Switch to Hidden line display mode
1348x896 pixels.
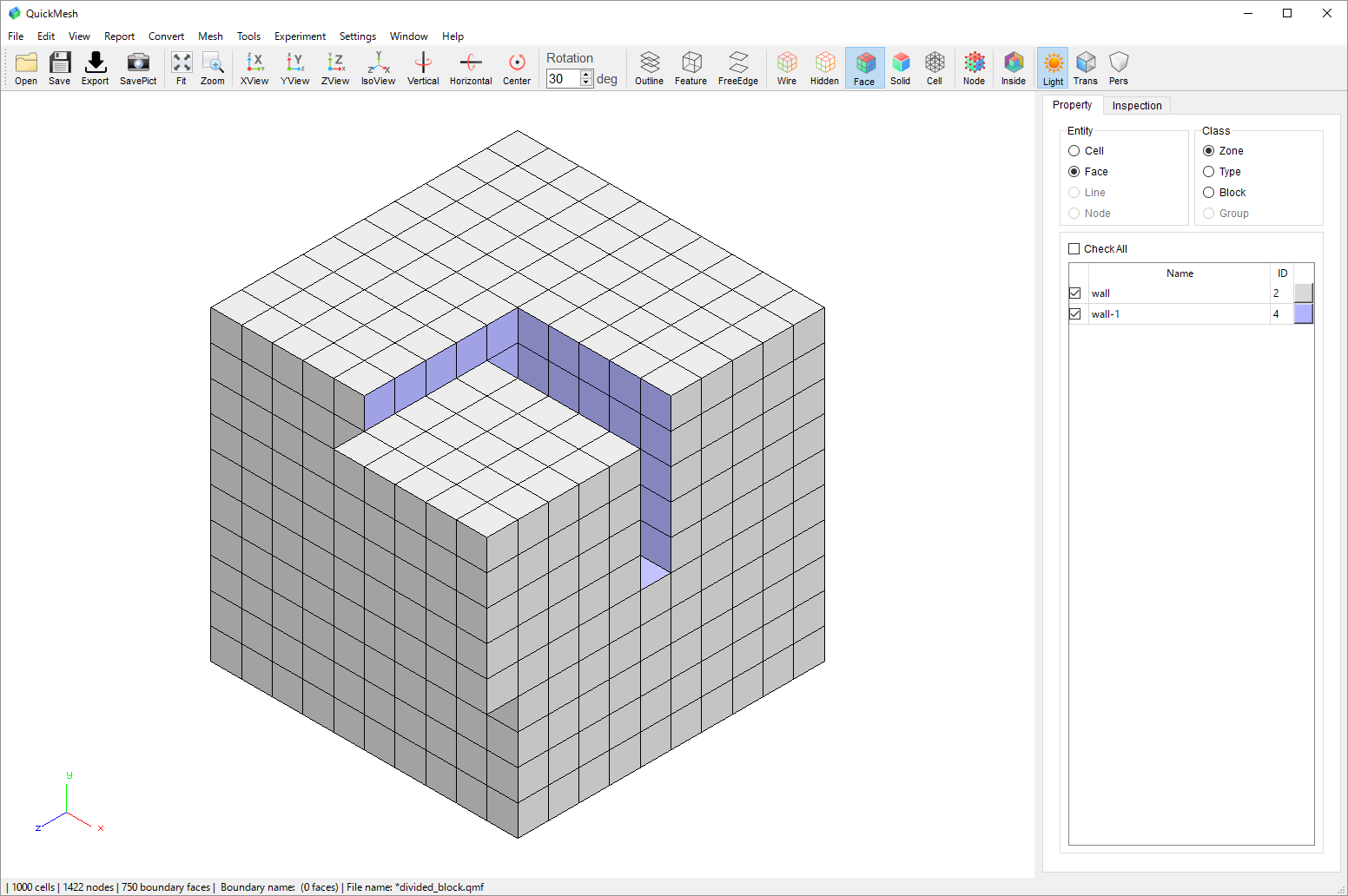825,68
